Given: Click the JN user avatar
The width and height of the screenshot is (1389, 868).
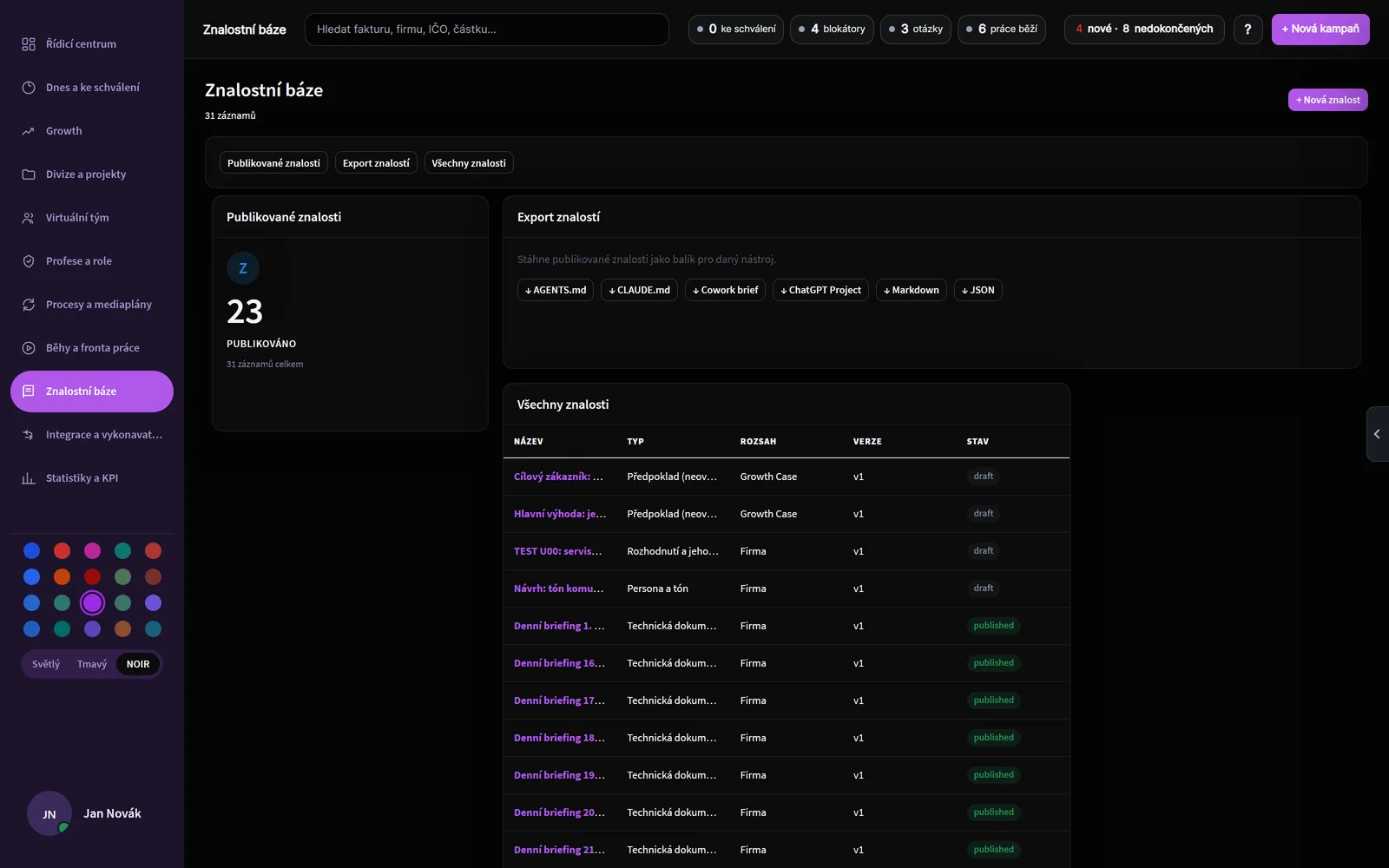Looking at the screenshot, I should click(49, 813).
